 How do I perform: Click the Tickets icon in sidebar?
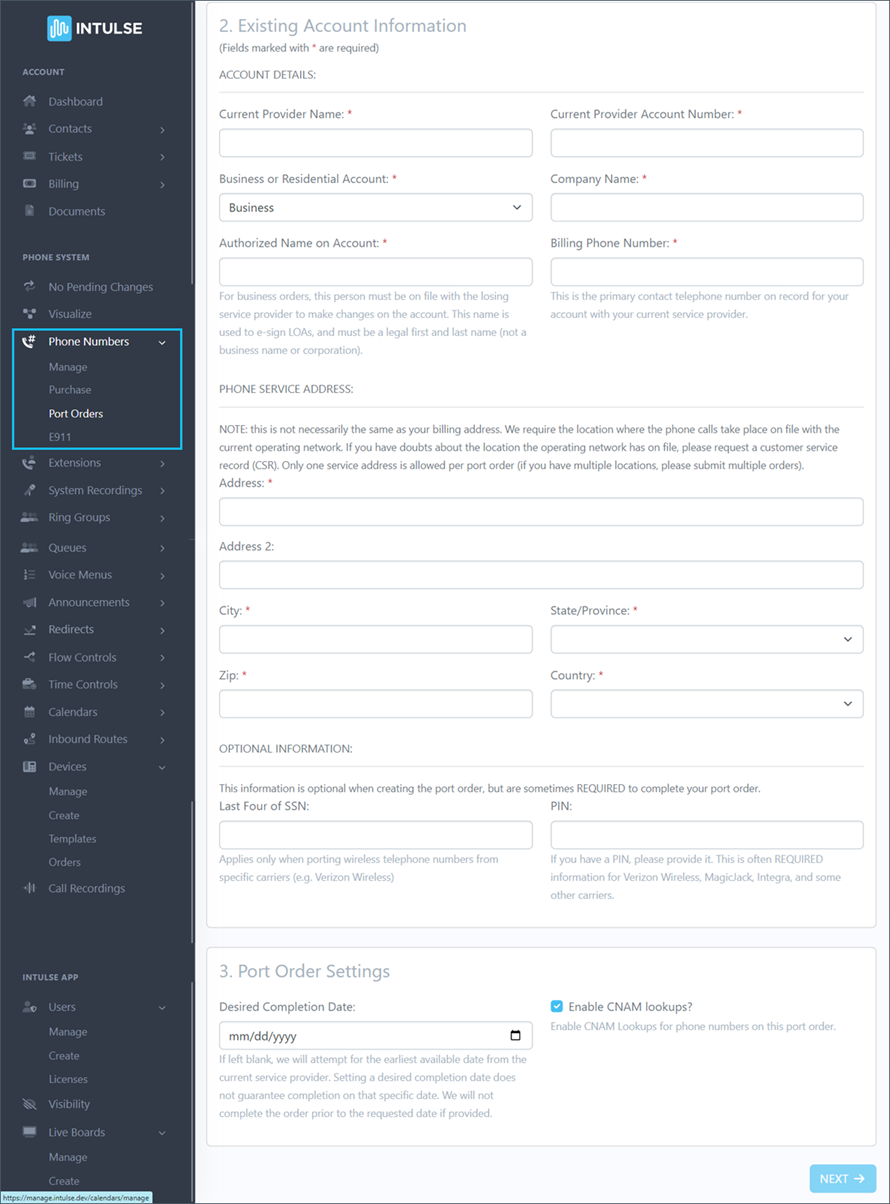pos(29,157)
